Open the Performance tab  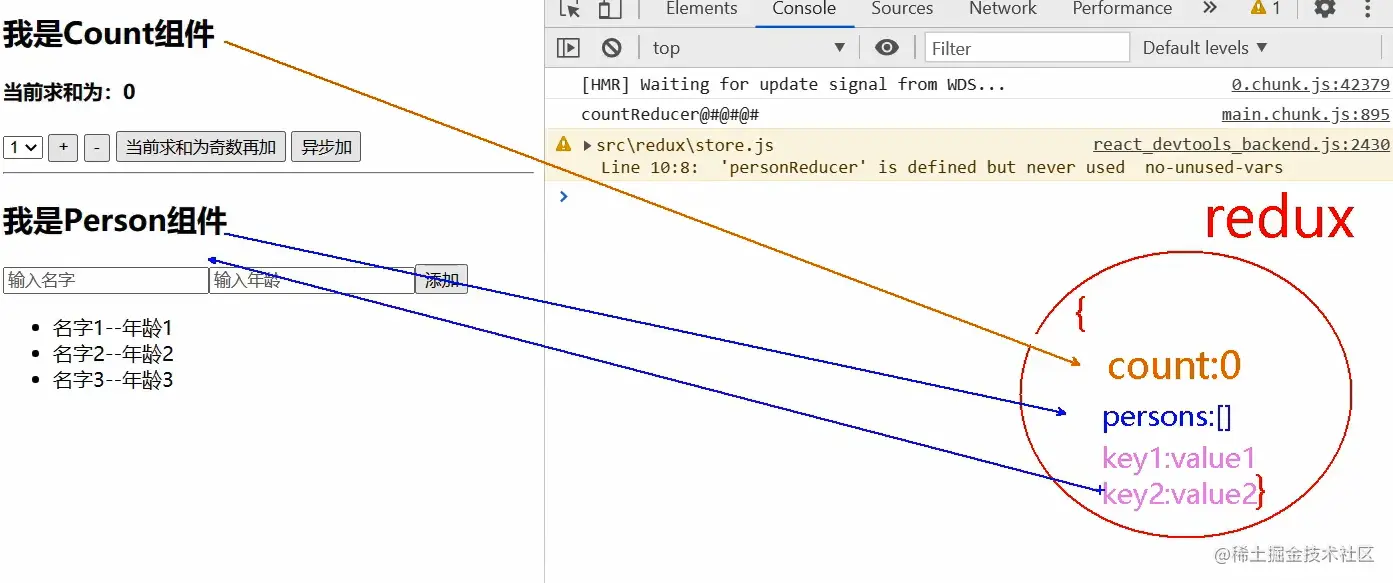click(x=1122, y=9)
